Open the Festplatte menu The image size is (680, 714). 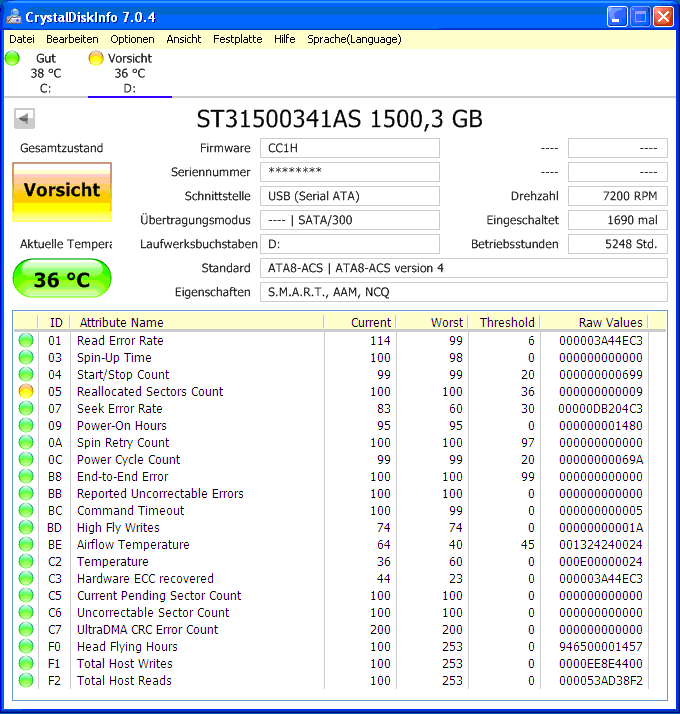tap(237, 39)
